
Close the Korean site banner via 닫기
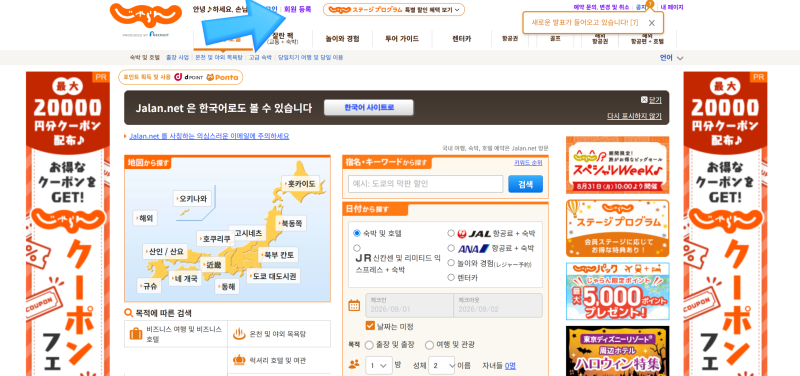(x=651, y=100)
